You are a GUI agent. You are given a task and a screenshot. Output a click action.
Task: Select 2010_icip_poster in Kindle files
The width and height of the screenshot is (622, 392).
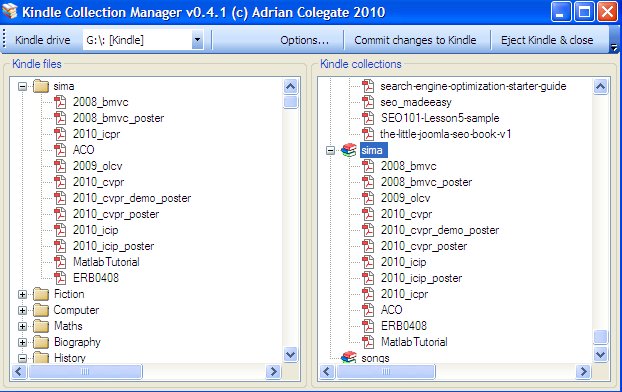tap(113, 246)
